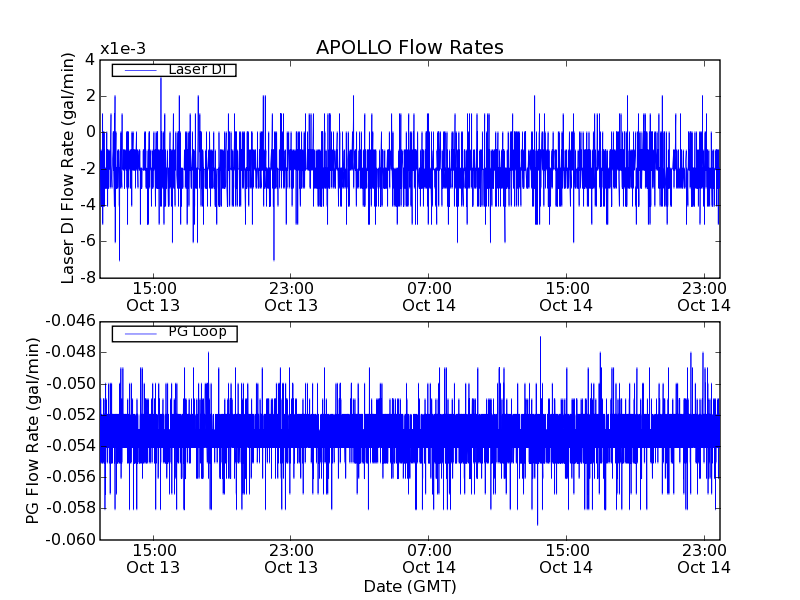Image resolution: width=800 pixels, height=600 pixels.
Task: Click the PG Flow Rate y-axis label
Action: [33, 430]
